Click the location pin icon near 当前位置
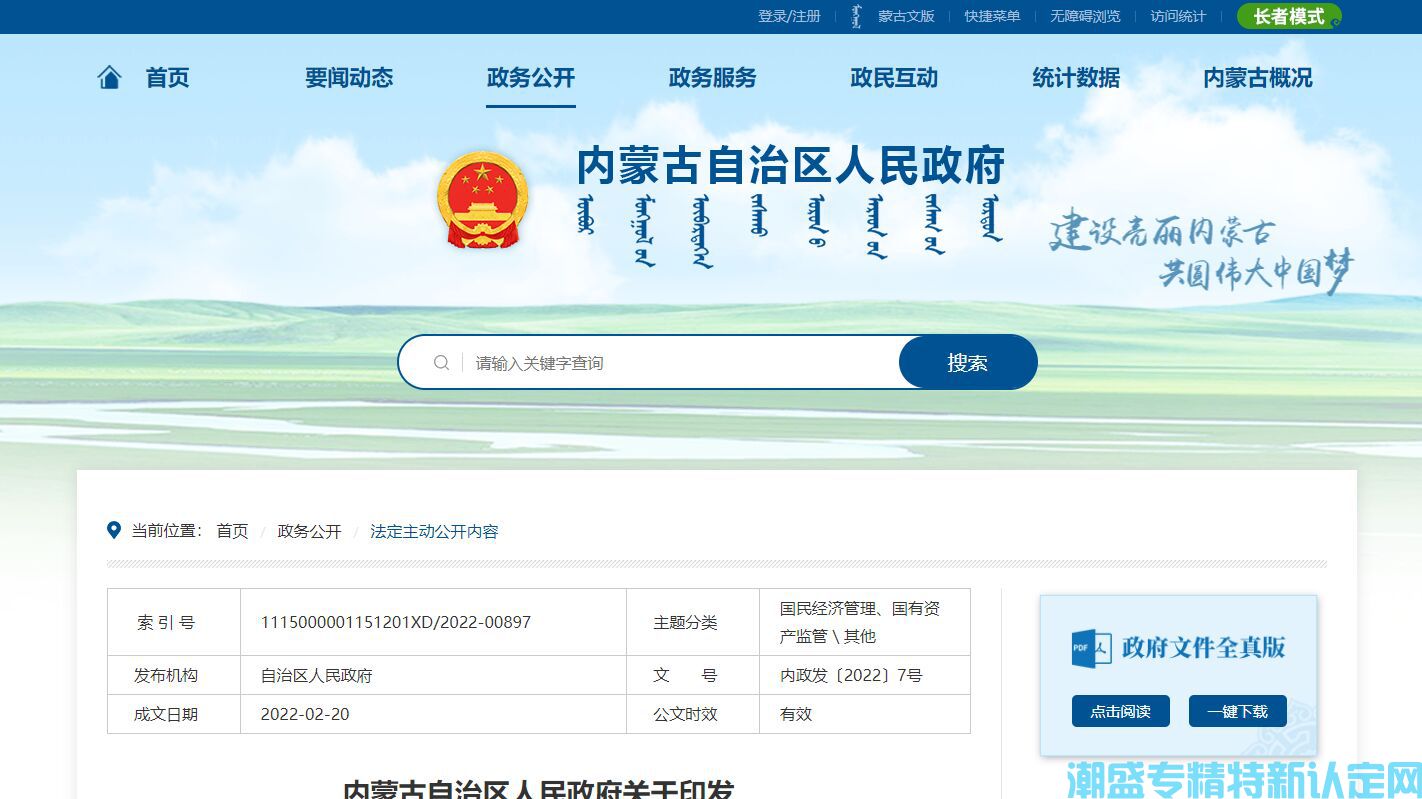This screenshot has width=1422, height=799. pos(114,530)
